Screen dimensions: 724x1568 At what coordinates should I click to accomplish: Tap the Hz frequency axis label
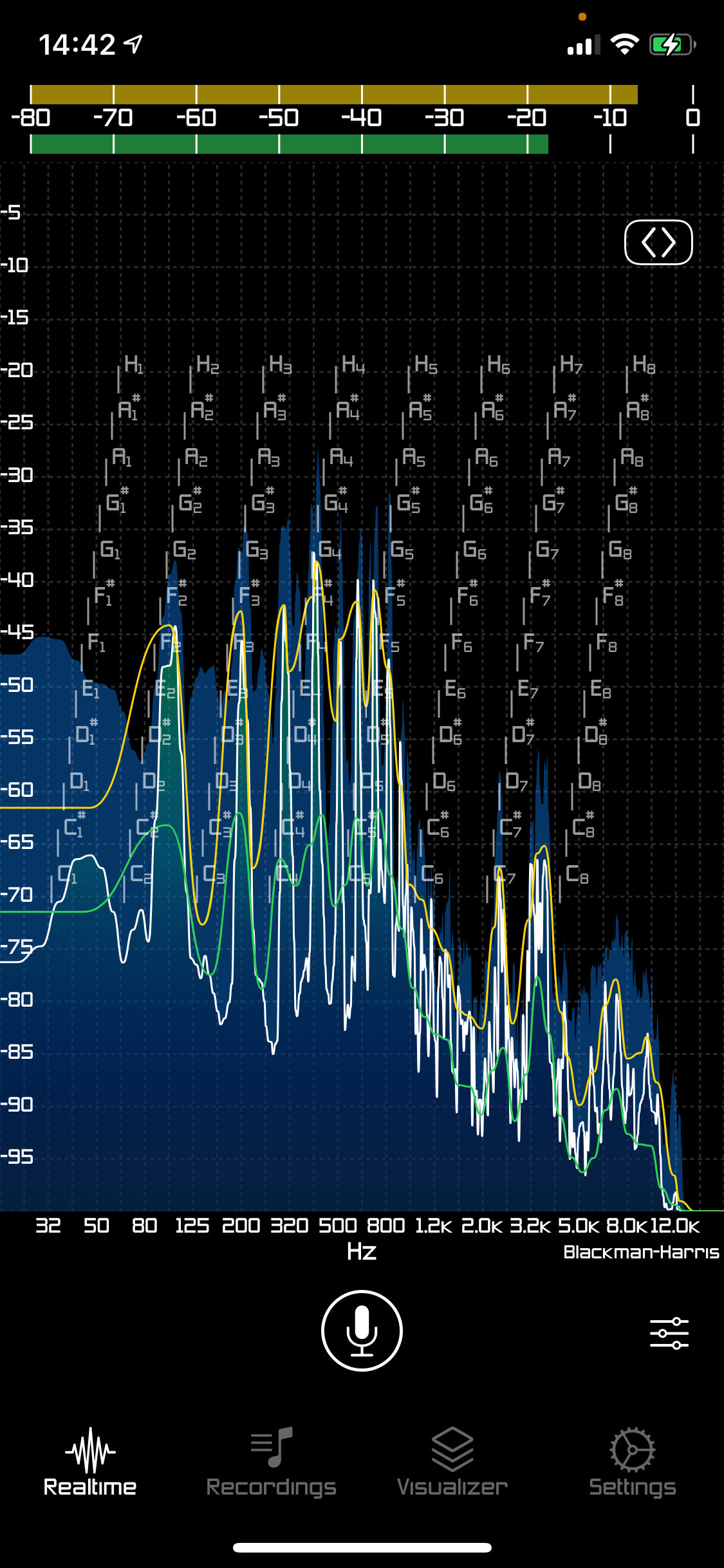362,1252
